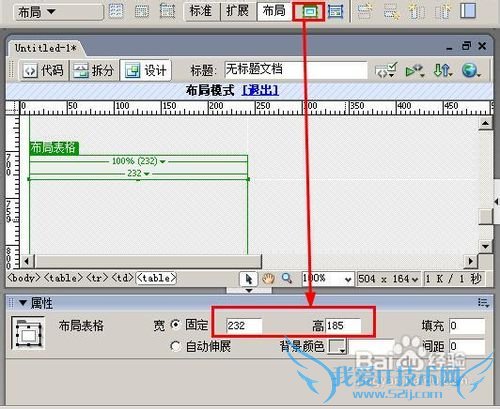Select the draw layout table tool
The height and width of the screenshot is (409, 500).
pos(309,12)
